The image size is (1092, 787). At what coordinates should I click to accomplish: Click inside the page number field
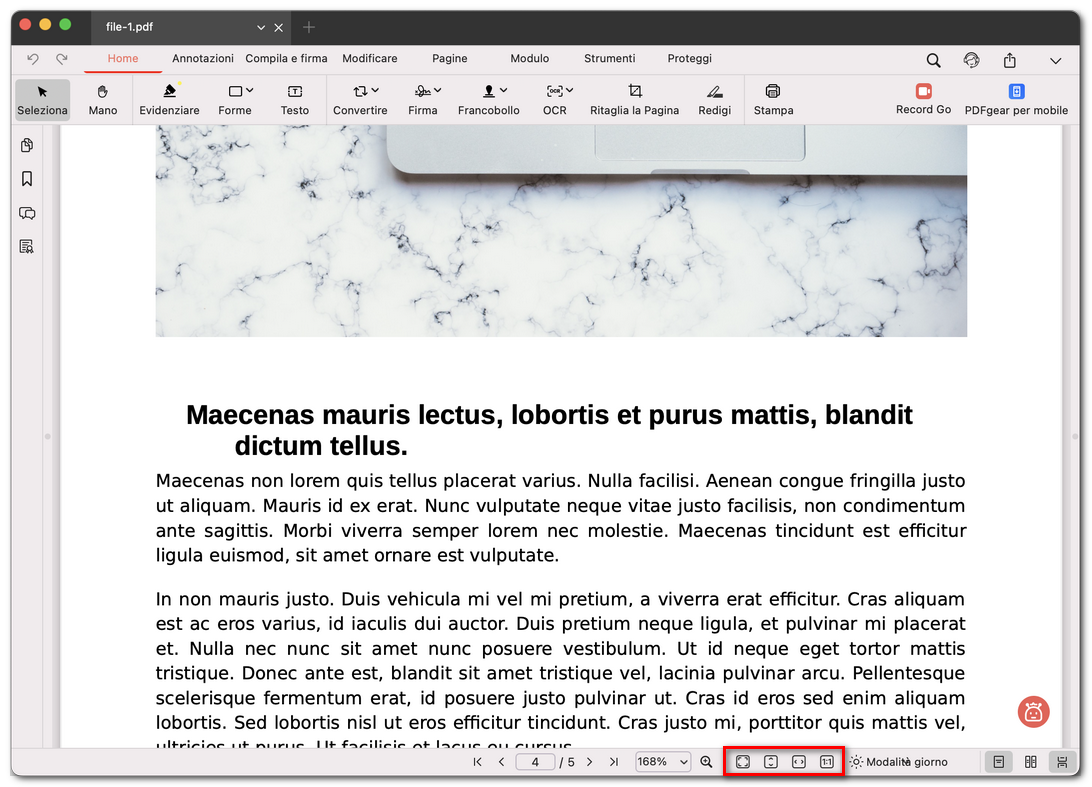535,761
